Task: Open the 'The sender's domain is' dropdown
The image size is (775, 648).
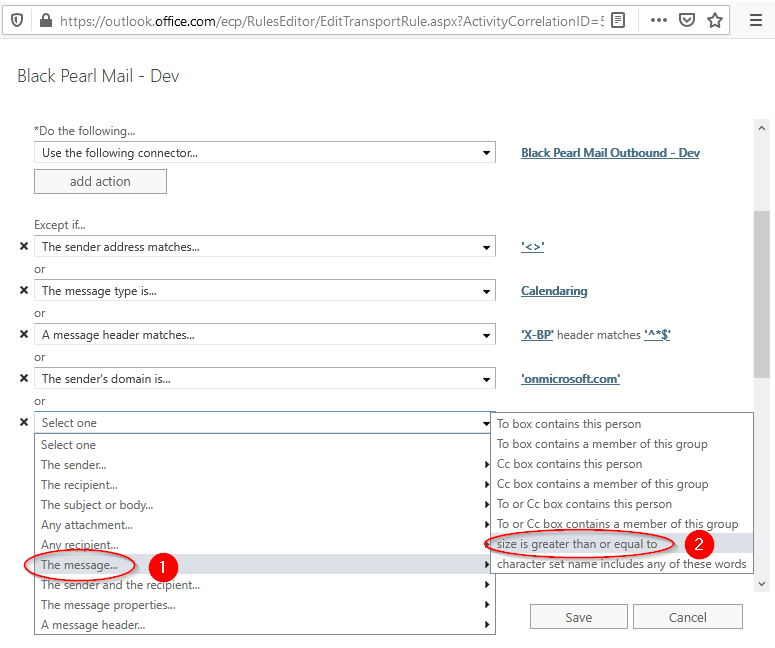Action: [x=486, y=379]
